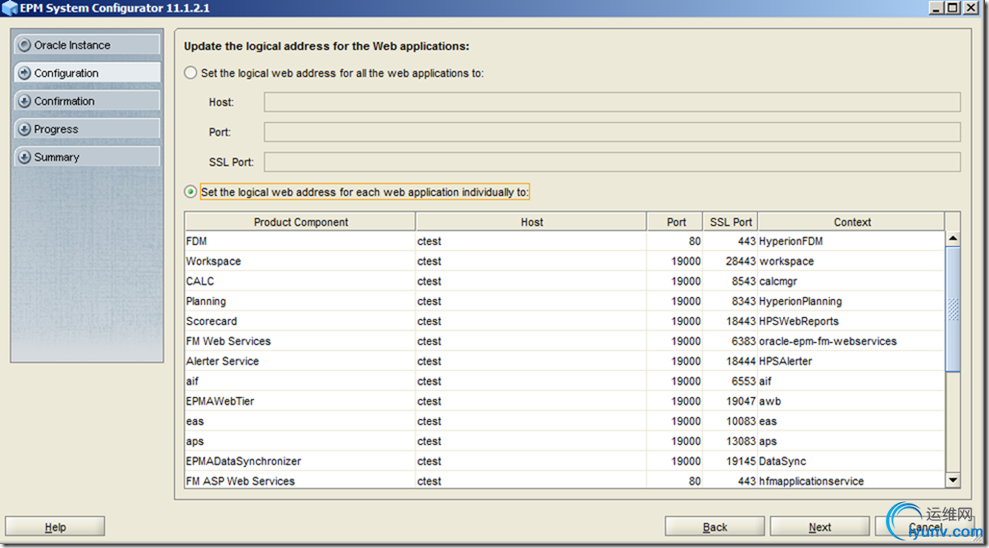The width and height of the screenshot is (989, 548).
Task: Select the aps product component cell
Action: coord(300,441)
